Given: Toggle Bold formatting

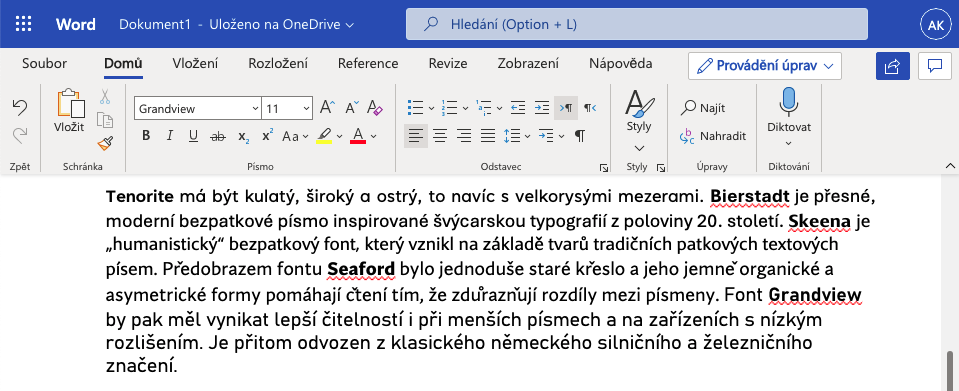Looking at the screenshot, I should point(146,136).
